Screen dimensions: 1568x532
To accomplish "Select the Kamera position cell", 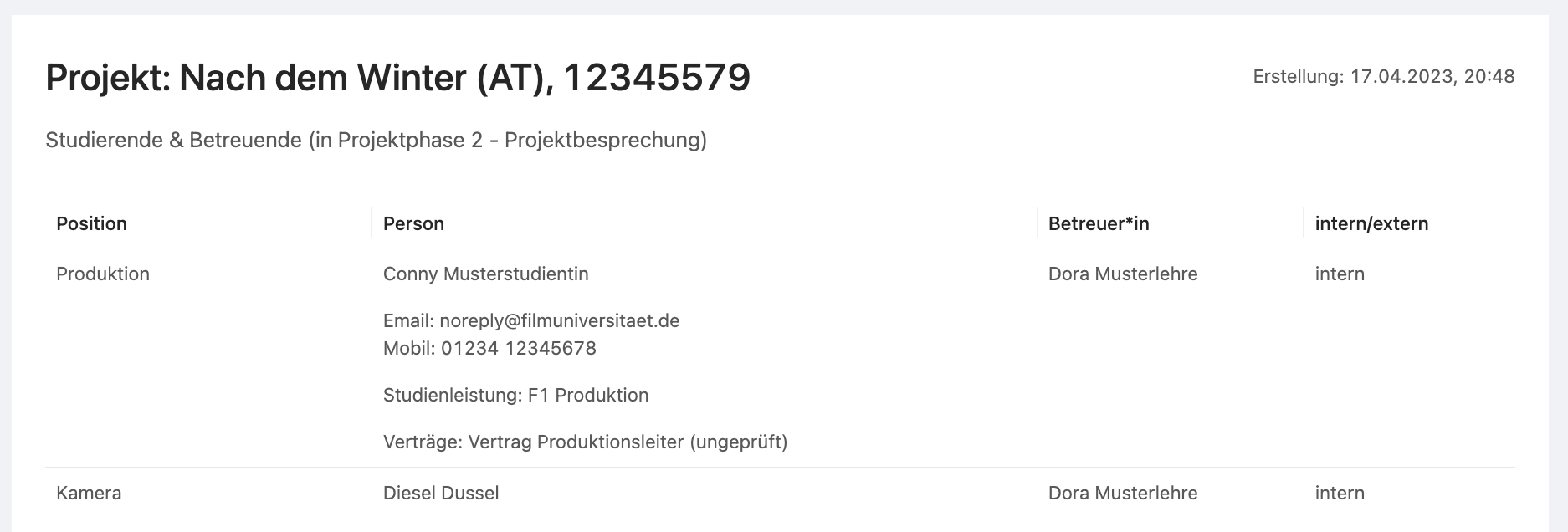I will tap(89, 493).
